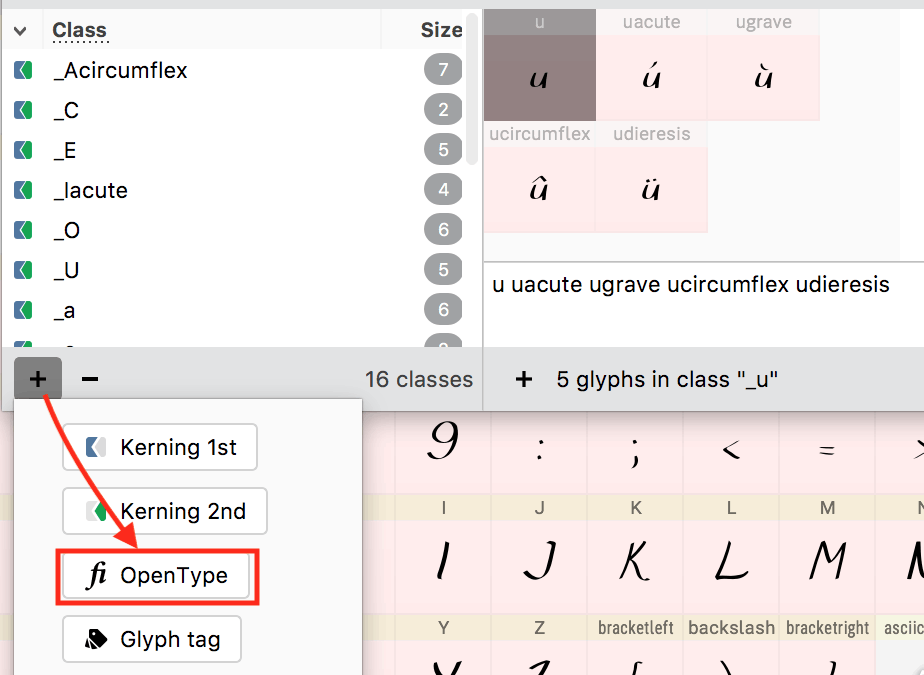The width and height of the screenshot is (924, 675).
Task: Choose Kerning 1st from the popup
Action: pyautogui.click(x=160, y=447)
